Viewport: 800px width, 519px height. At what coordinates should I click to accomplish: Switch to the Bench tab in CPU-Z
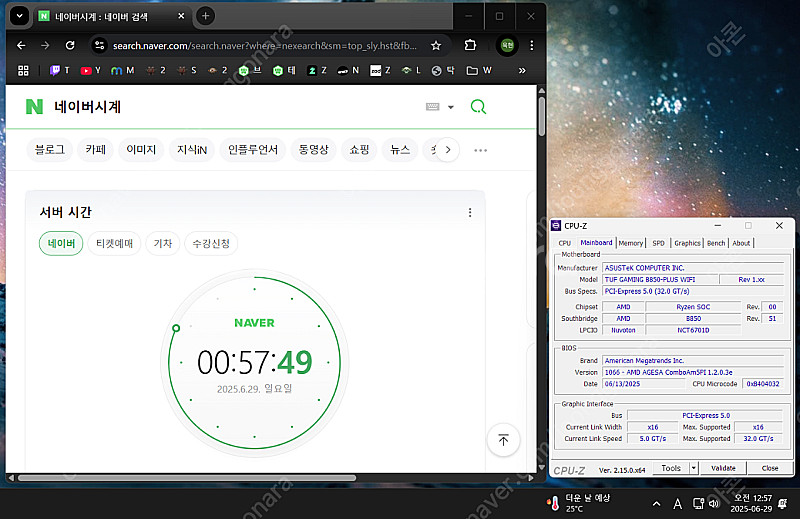pyautogui.click(x=716, y=243)
